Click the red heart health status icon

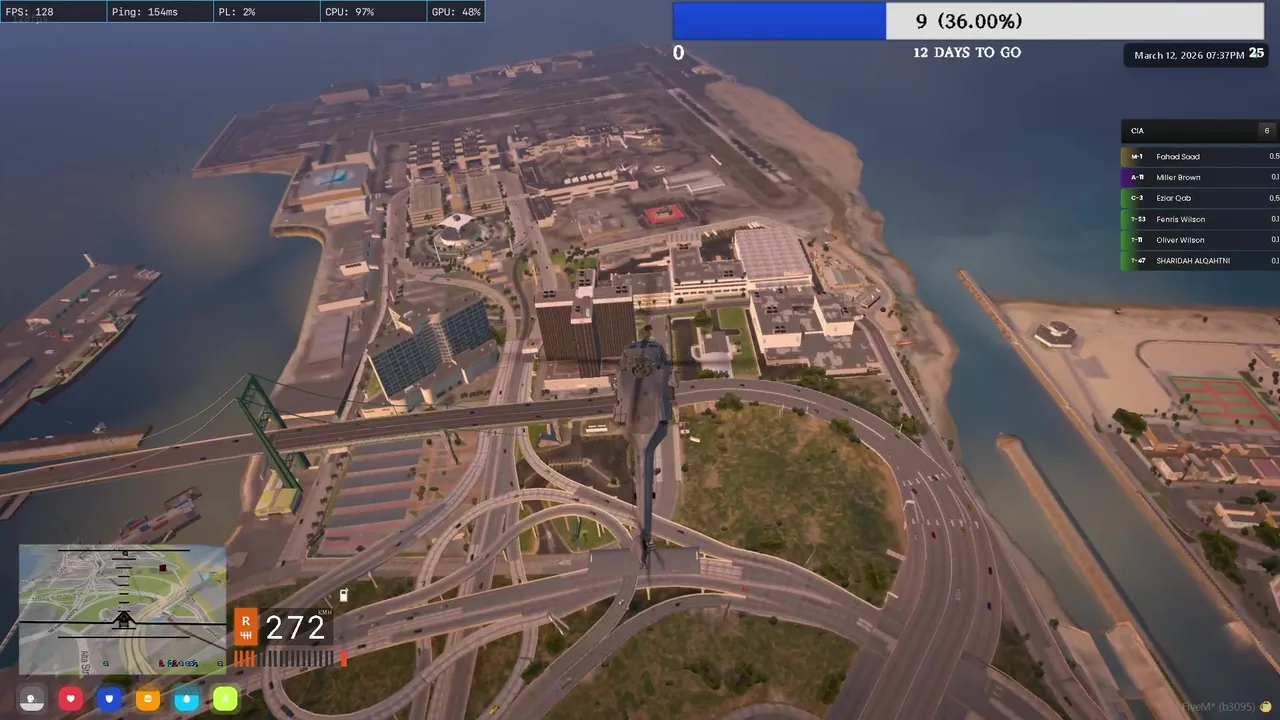71,699
